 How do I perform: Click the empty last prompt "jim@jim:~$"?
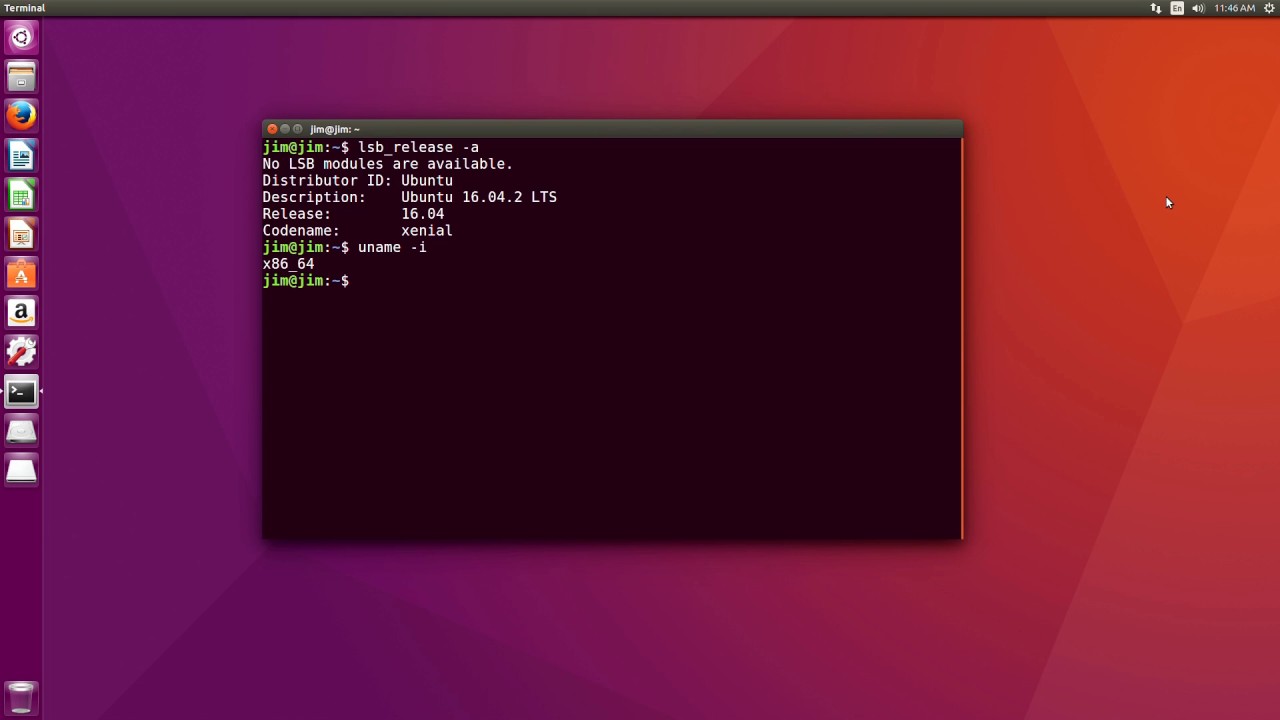pyautogui.click(x=306, y=281)
